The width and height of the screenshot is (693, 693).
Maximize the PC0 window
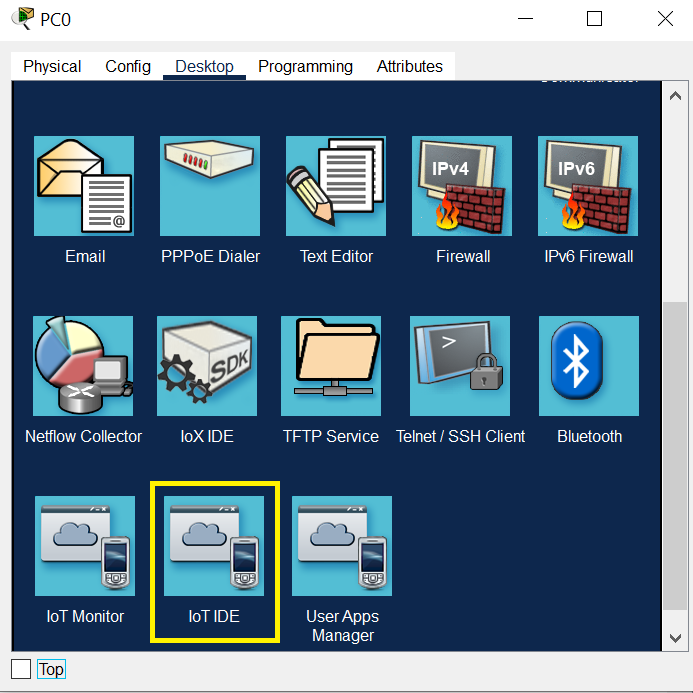pos(594,19)
